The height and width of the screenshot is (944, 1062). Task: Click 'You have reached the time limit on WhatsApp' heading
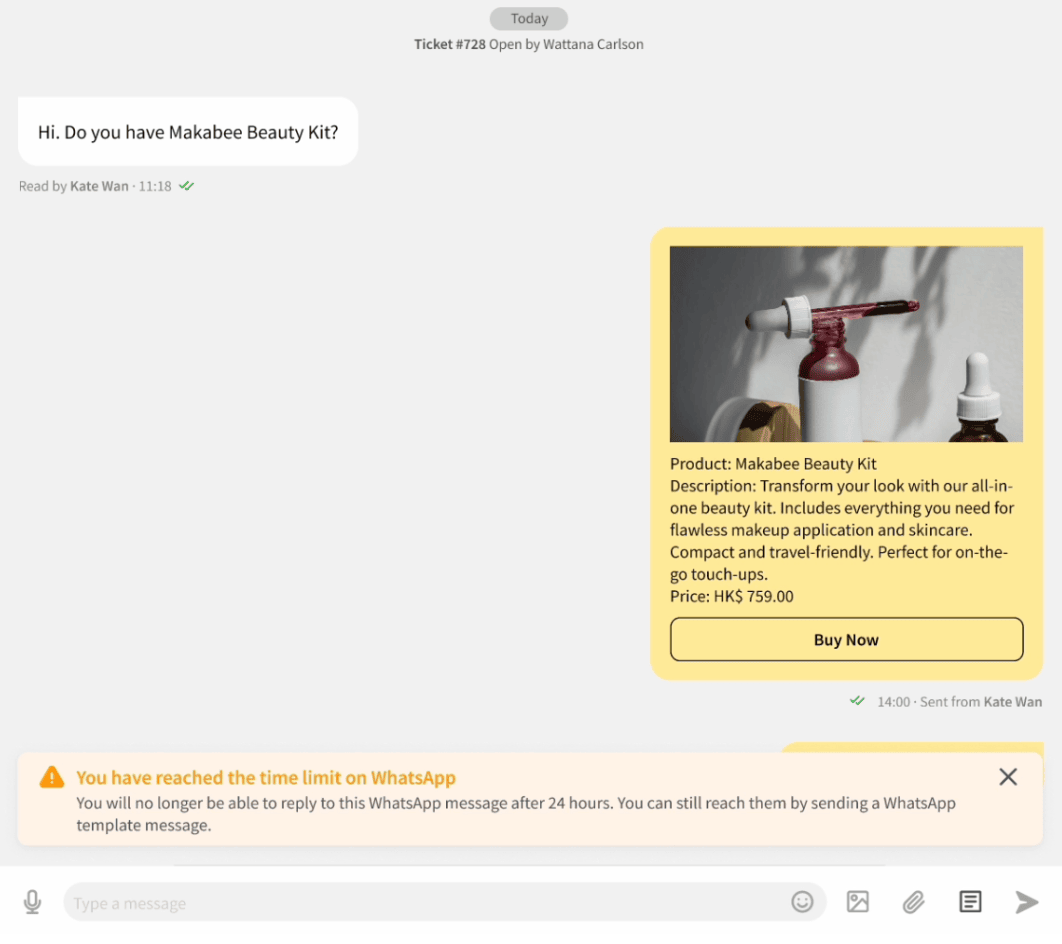pyautogui.click(x=266, y=777)
